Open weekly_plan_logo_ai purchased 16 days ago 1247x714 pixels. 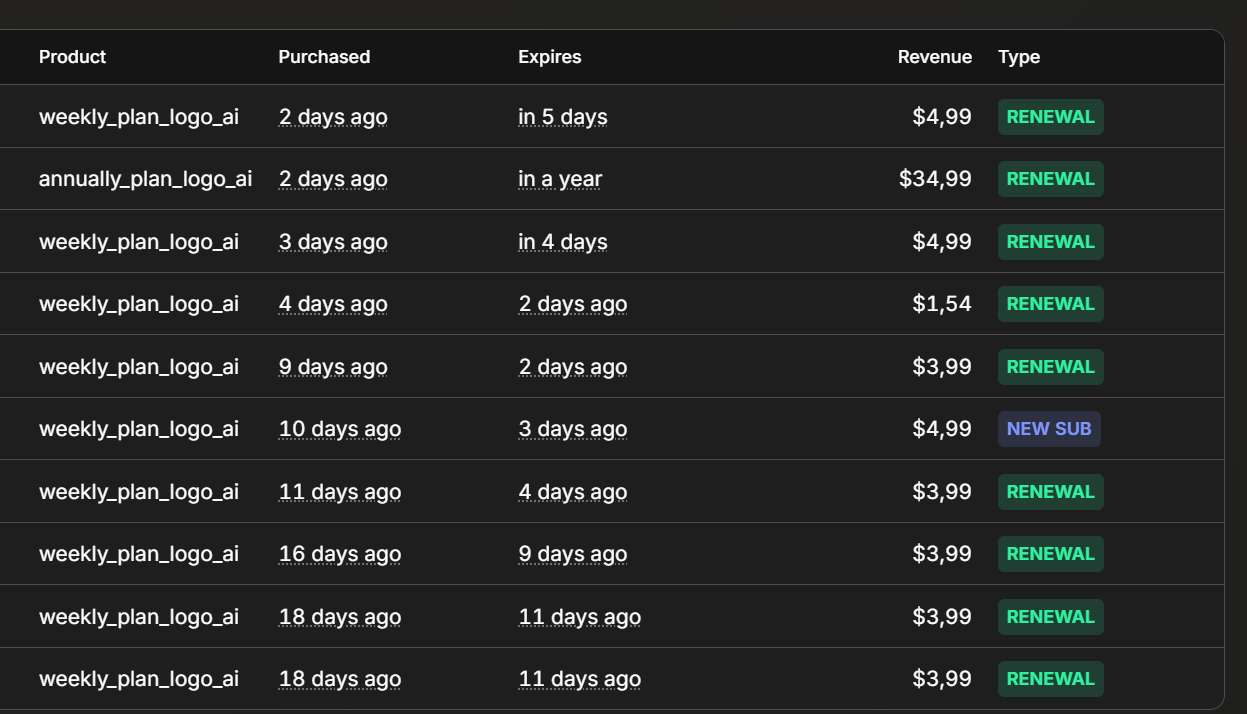pyautogui.click(x=139, y=554)
